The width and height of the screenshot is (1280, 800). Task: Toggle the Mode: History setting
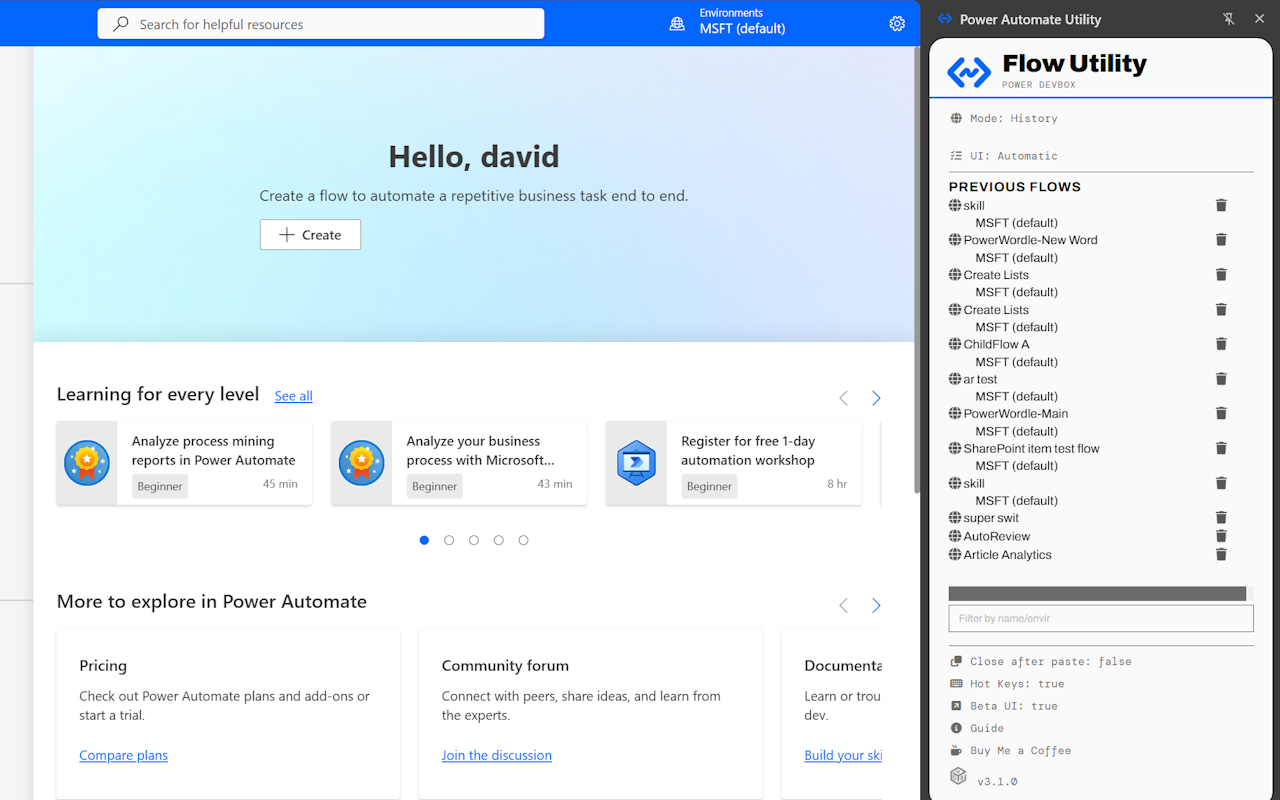[1003, 118]
